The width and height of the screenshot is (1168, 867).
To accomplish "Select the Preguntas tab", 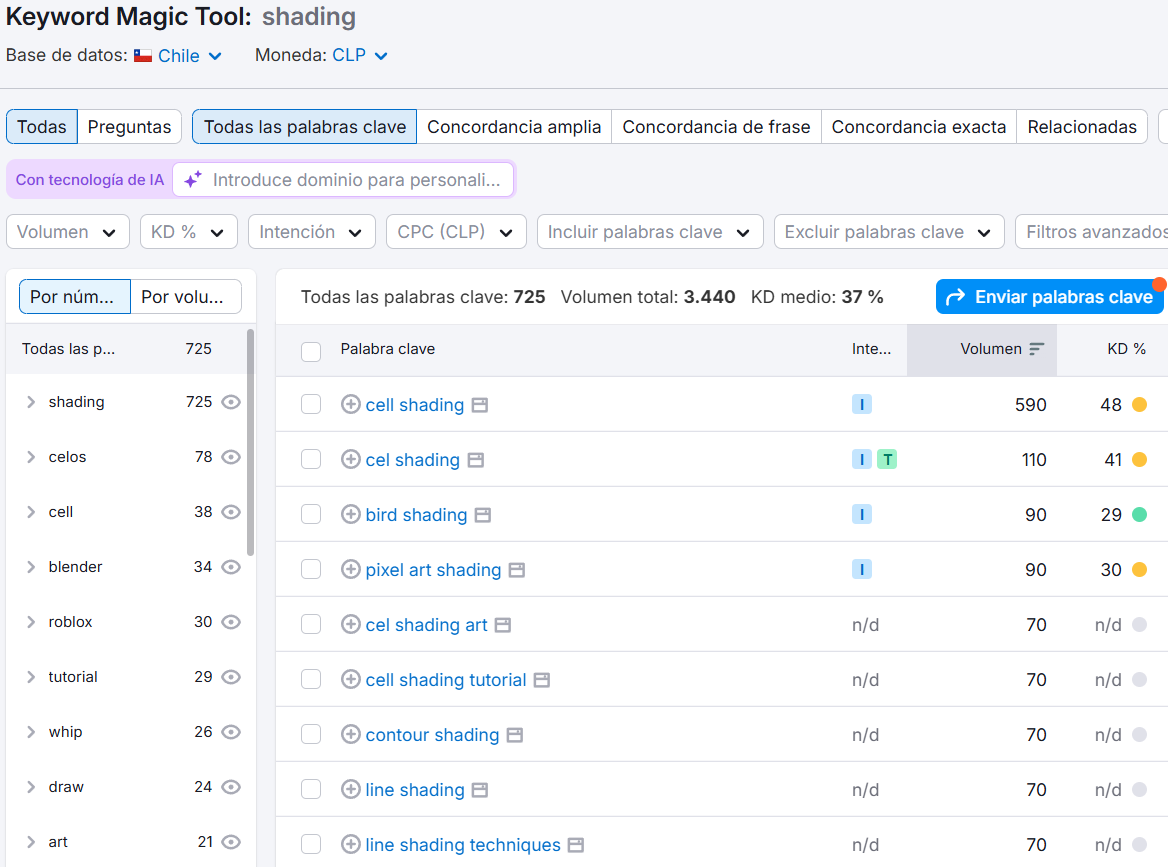I will (x=129, y=127).
